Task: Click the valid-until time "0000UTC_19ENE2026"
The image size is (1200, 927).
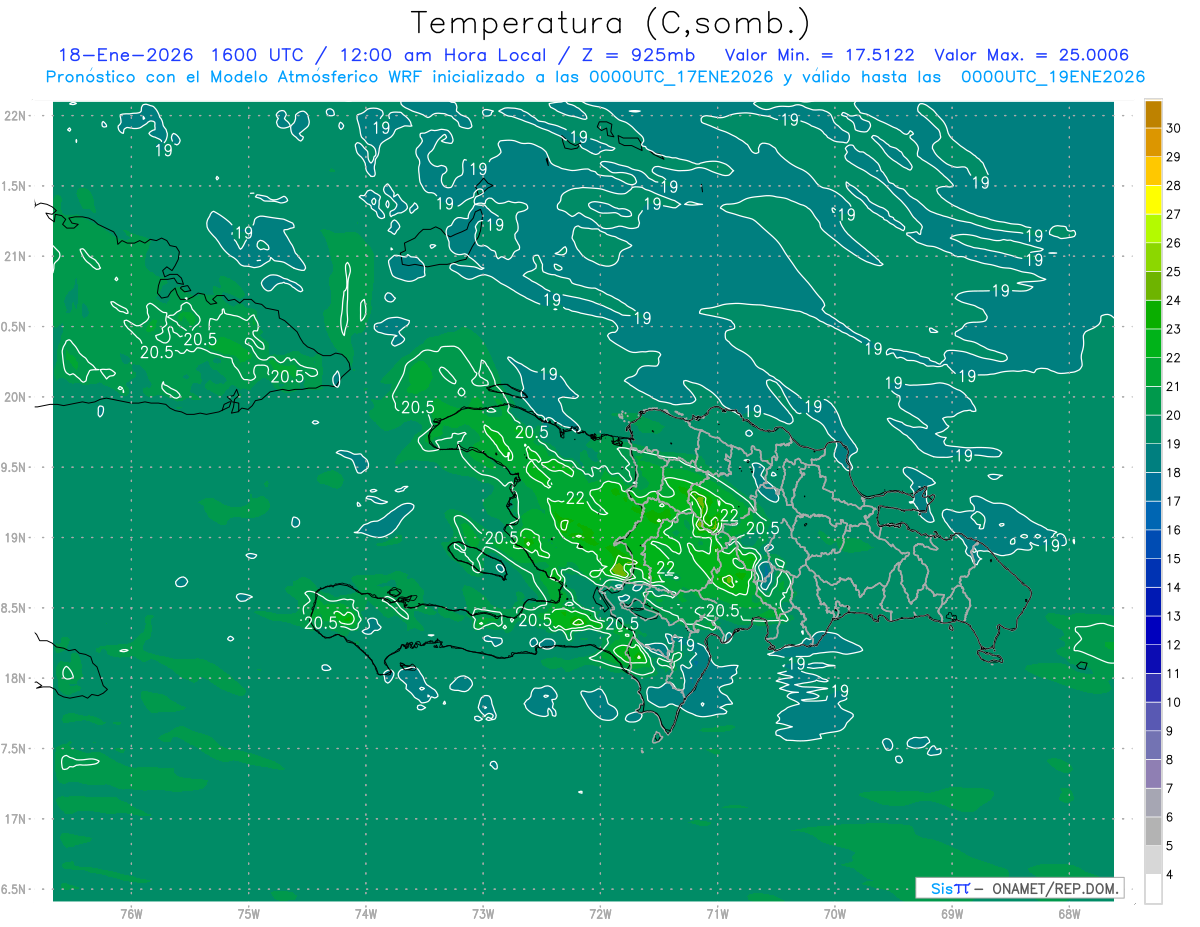Action: [x=1053, y=77]
